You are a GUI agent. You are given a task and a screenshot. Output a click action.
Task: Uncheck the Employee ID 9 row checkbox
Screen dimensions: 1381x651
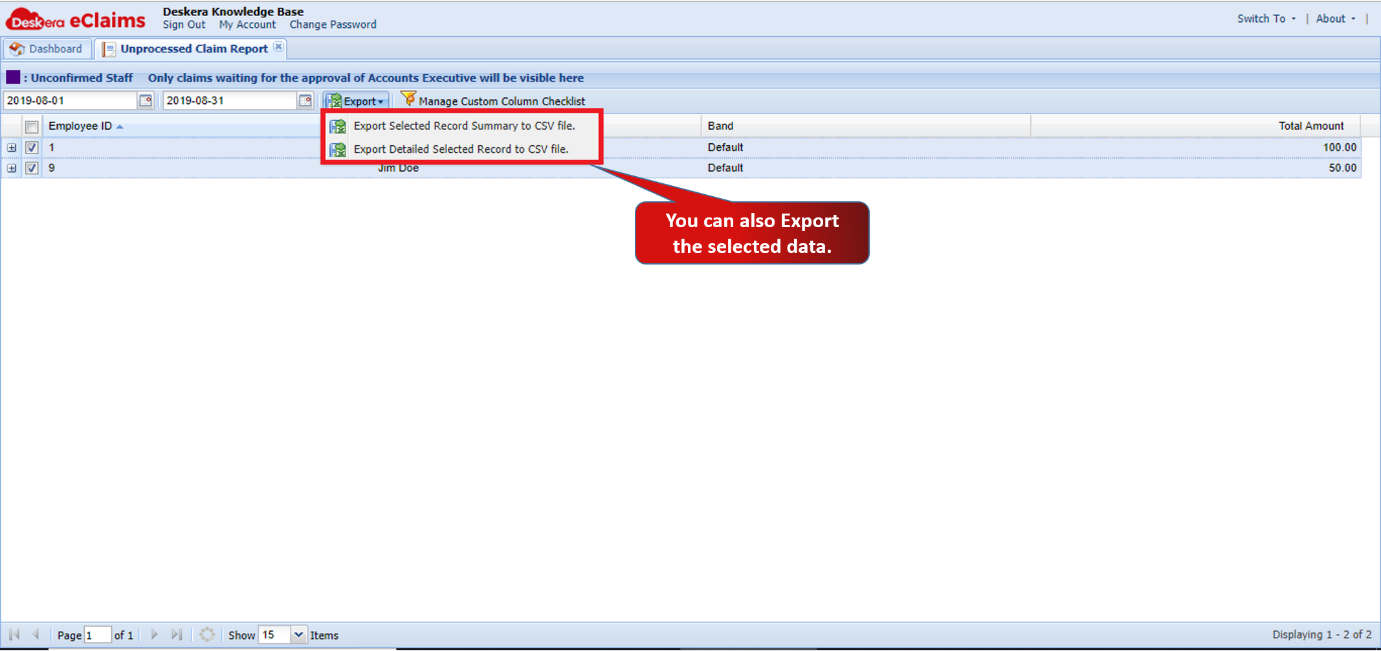[x=32, y=168]
